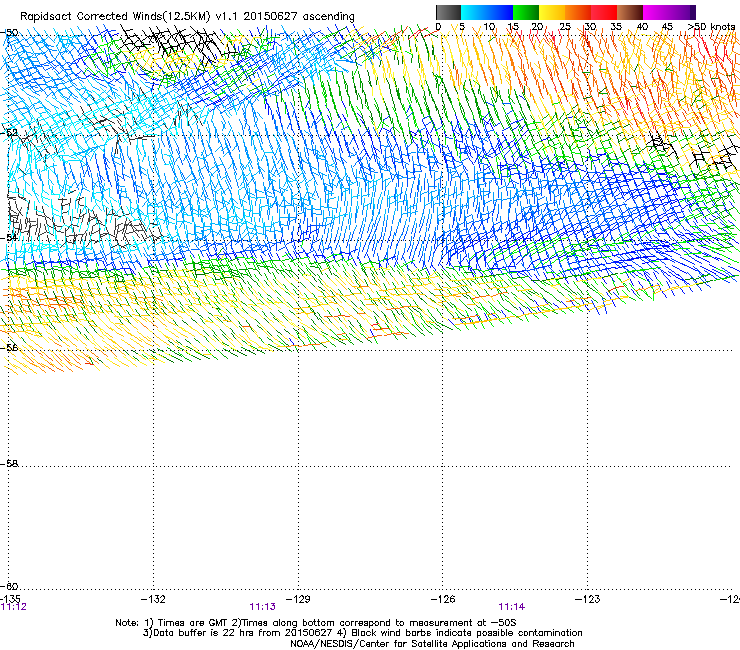Viewport: 740px width, 650px height.
Task: Click the -126 longitude axis label
Action: 443,599
